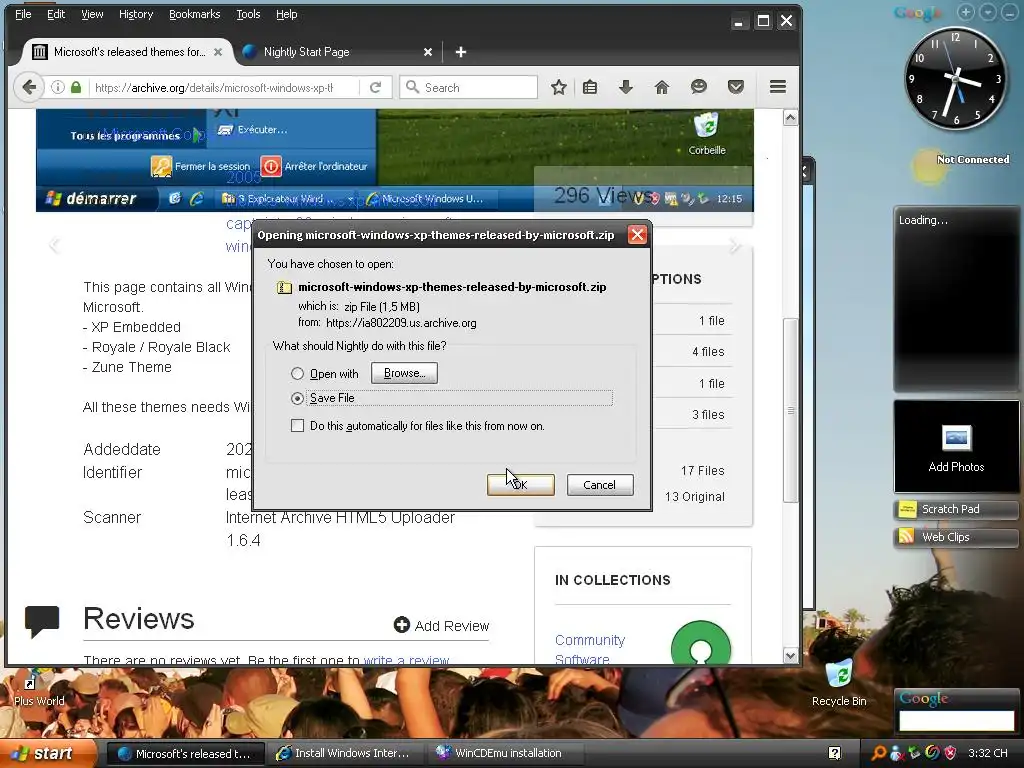Open the Help menu

286,14
